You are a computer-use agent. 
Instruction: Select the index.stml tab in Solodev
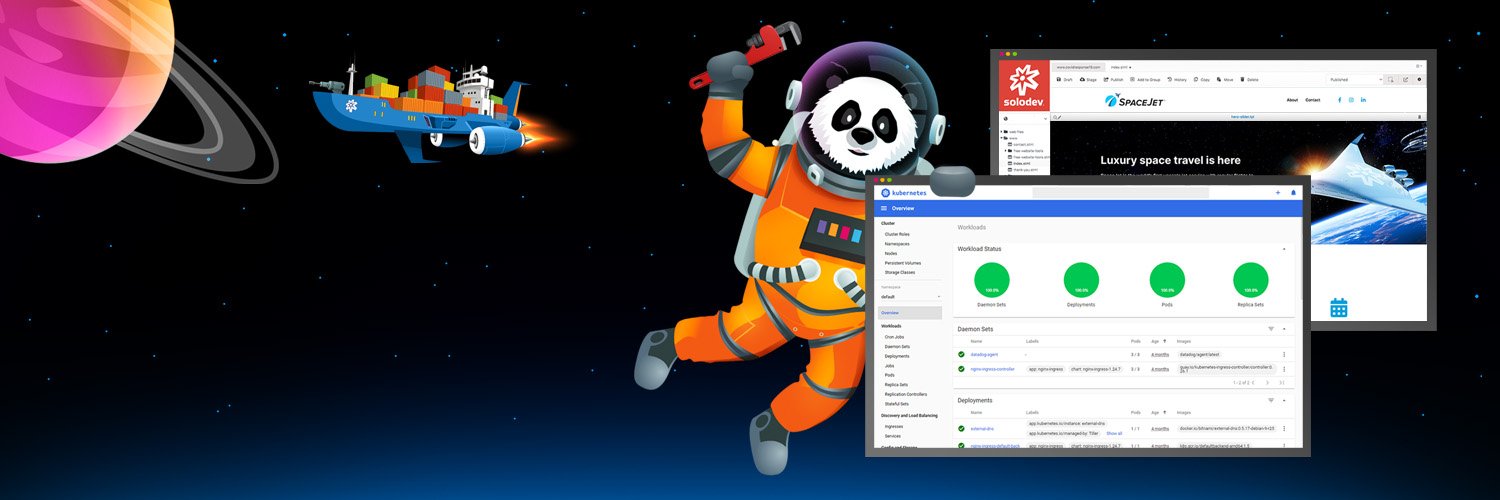(1121, 67)
